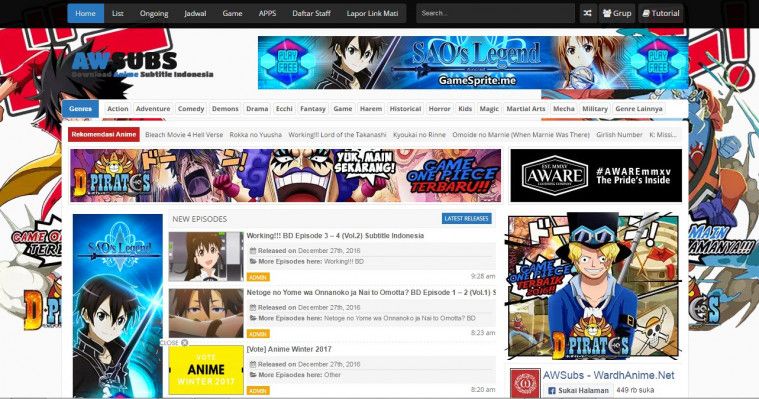Choose the Historical genre
Screen dimensions: 759x399
pos(405,109)
